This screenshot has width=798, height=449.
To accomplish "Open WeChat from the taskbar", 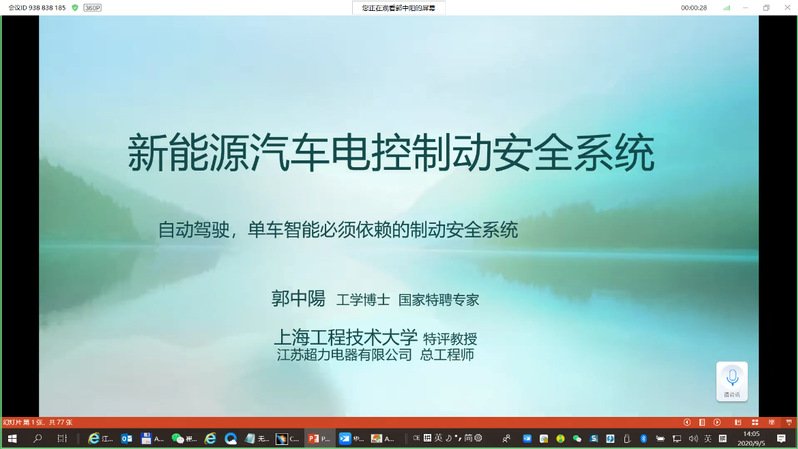I will [x=181, y=438].
